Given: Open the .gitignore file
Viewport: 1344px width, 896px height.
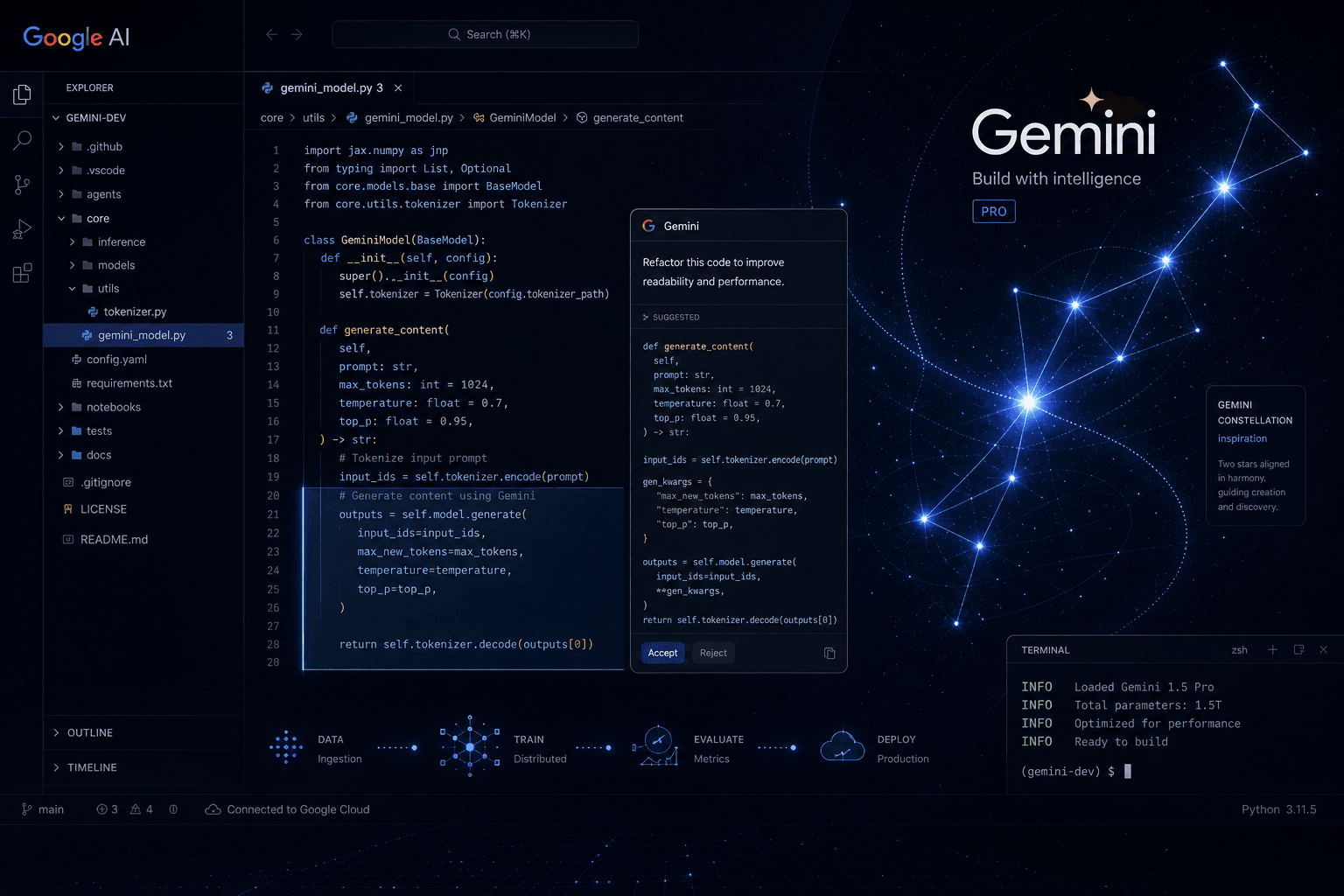Looking at the screenshot, I should coord(98,482).
